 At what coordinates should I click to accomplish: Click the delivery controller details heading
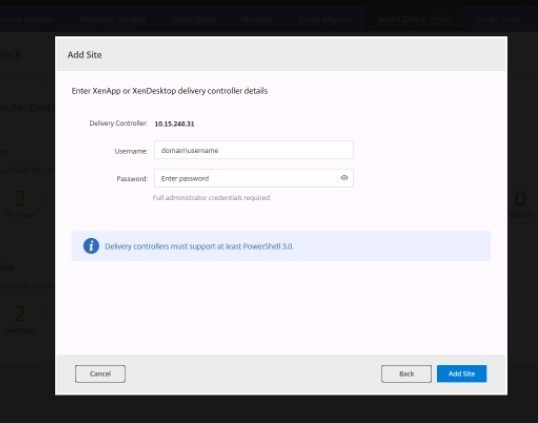click(x=169, y=91)
